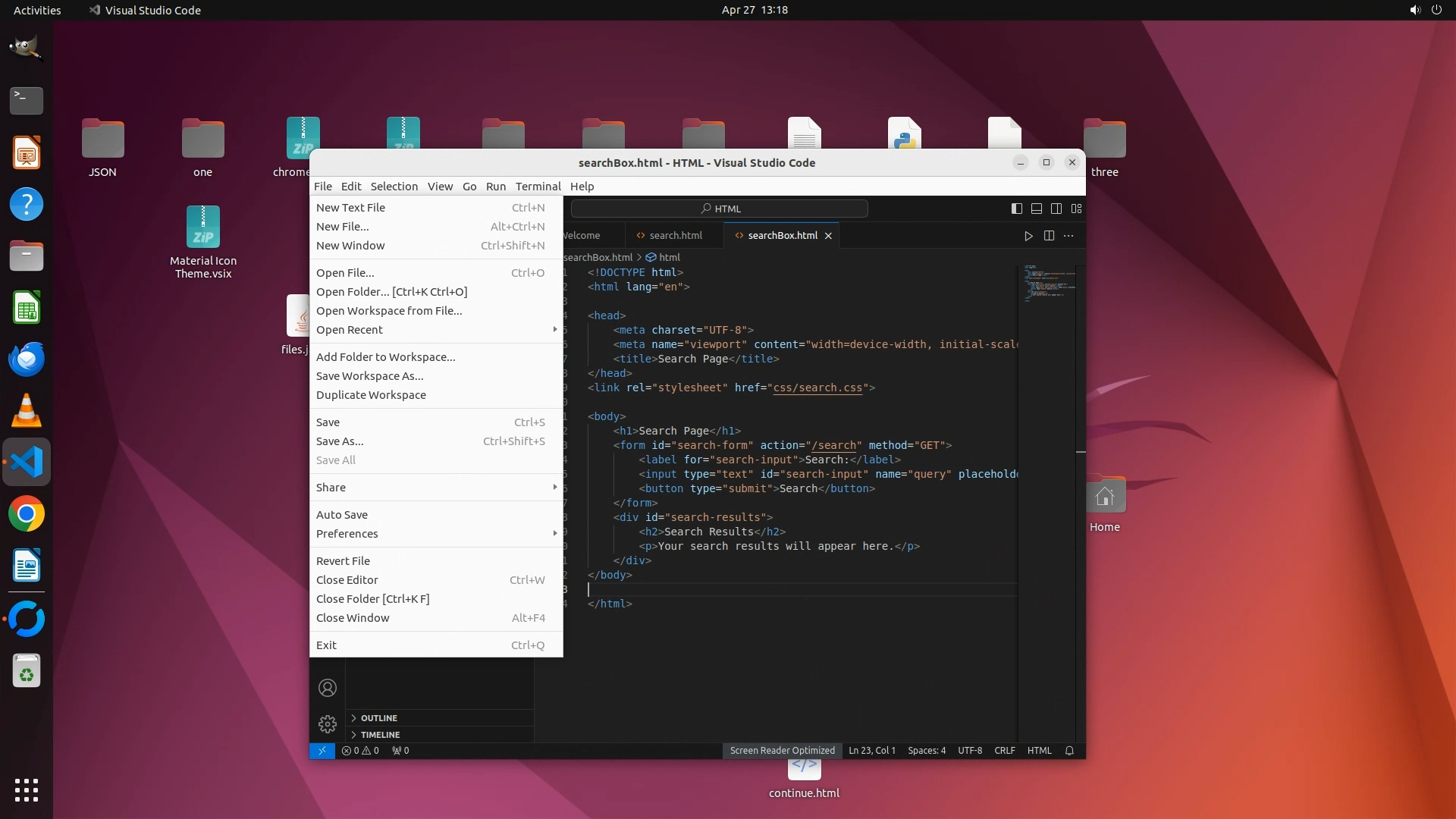This screenshot has width=1456, height=819.
Task: Click the HTML command center search box
Action: click(719, 209)
